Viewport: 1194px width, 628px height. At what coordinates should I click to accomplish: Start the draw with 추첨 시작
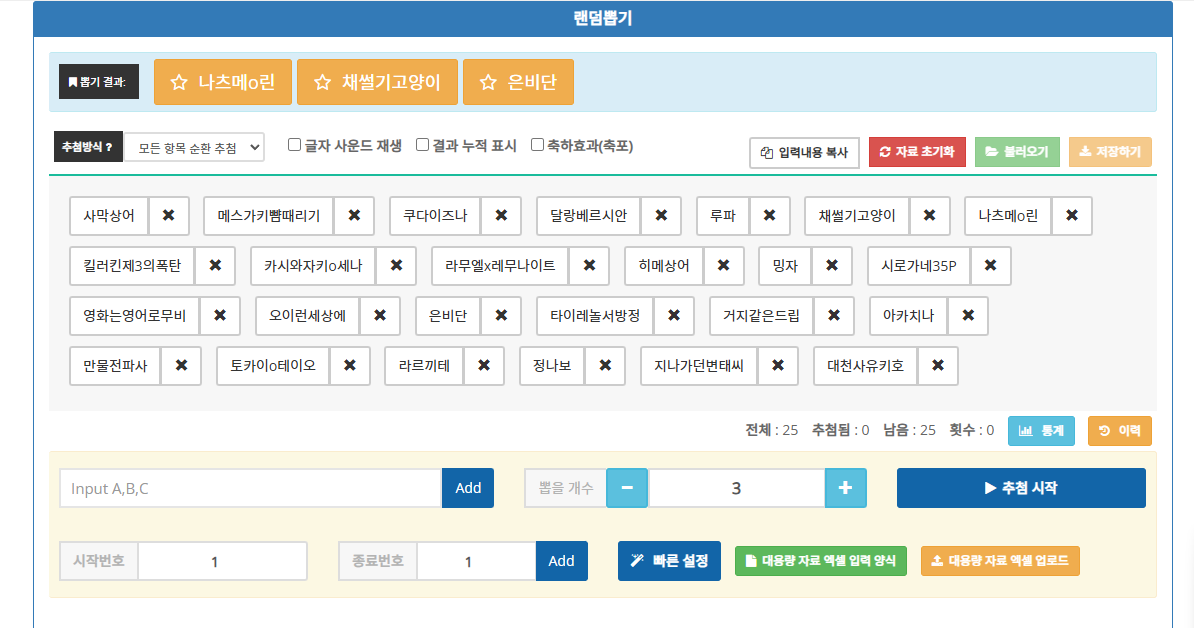[x=1020, y=488]
